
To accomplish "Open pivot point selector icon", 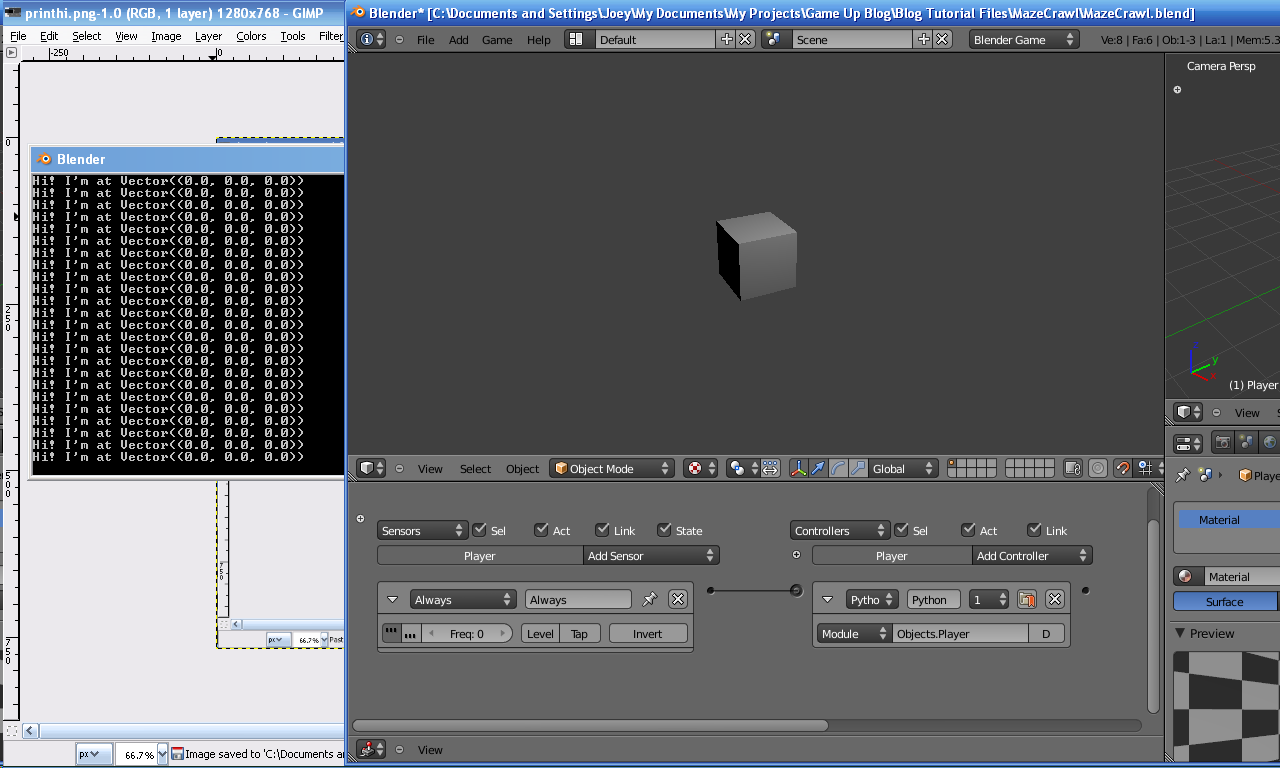I will pyautogui.click(x=741, y=469).
